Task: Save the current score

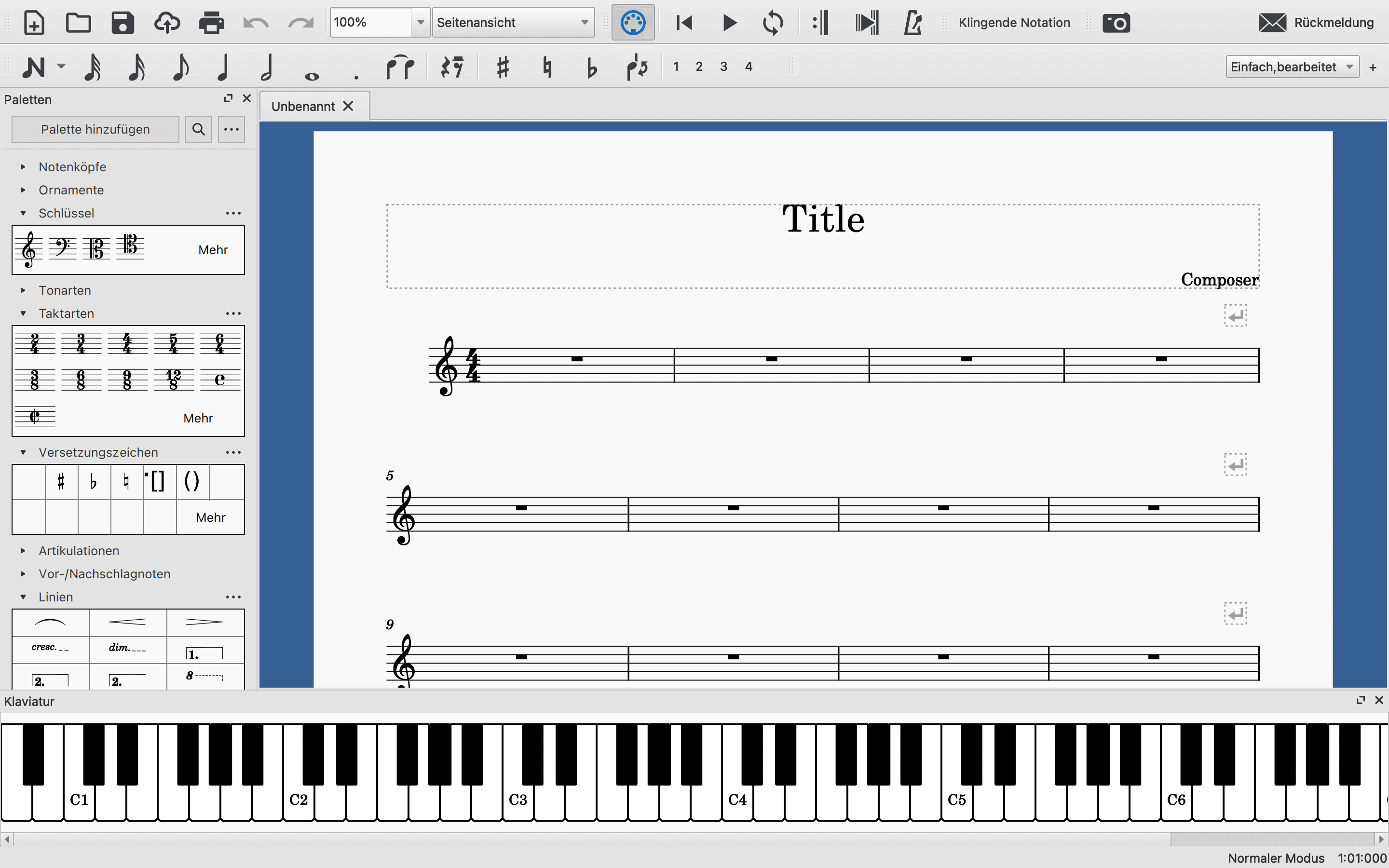Action: click(122, 23)
